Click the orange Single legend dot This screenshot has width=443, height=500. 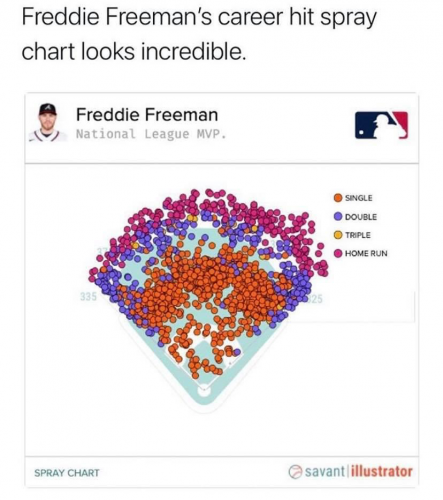(x=338, y=198)
